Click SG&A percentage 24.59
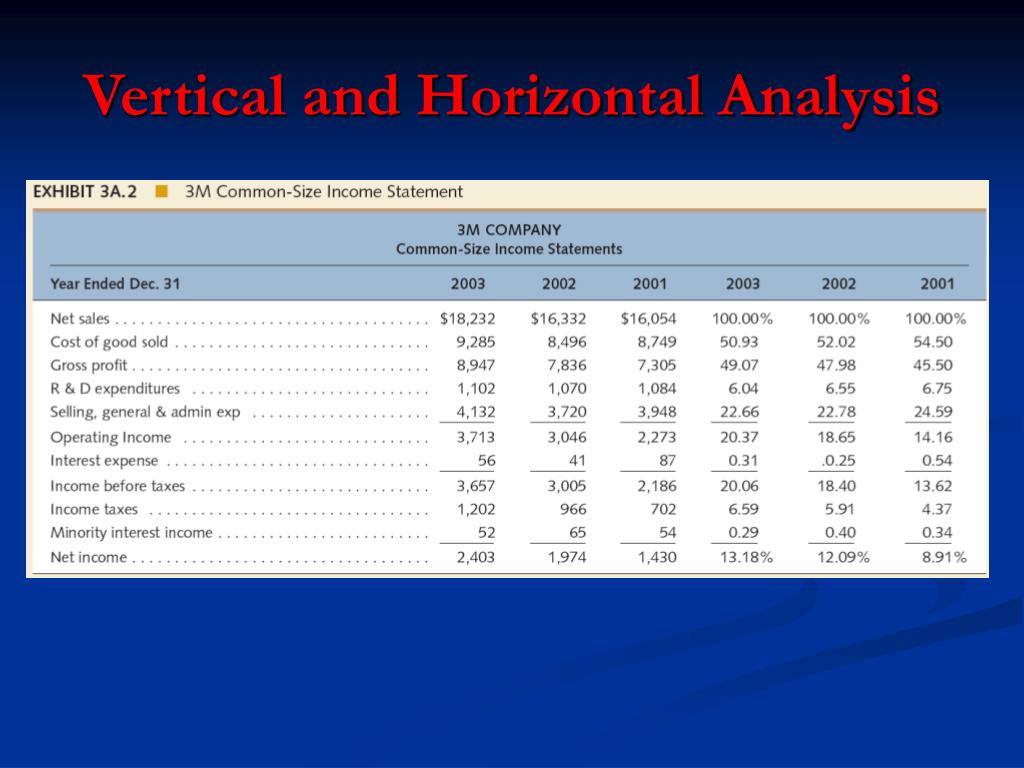Viewport: 1024px width, 768px height. 933,412
